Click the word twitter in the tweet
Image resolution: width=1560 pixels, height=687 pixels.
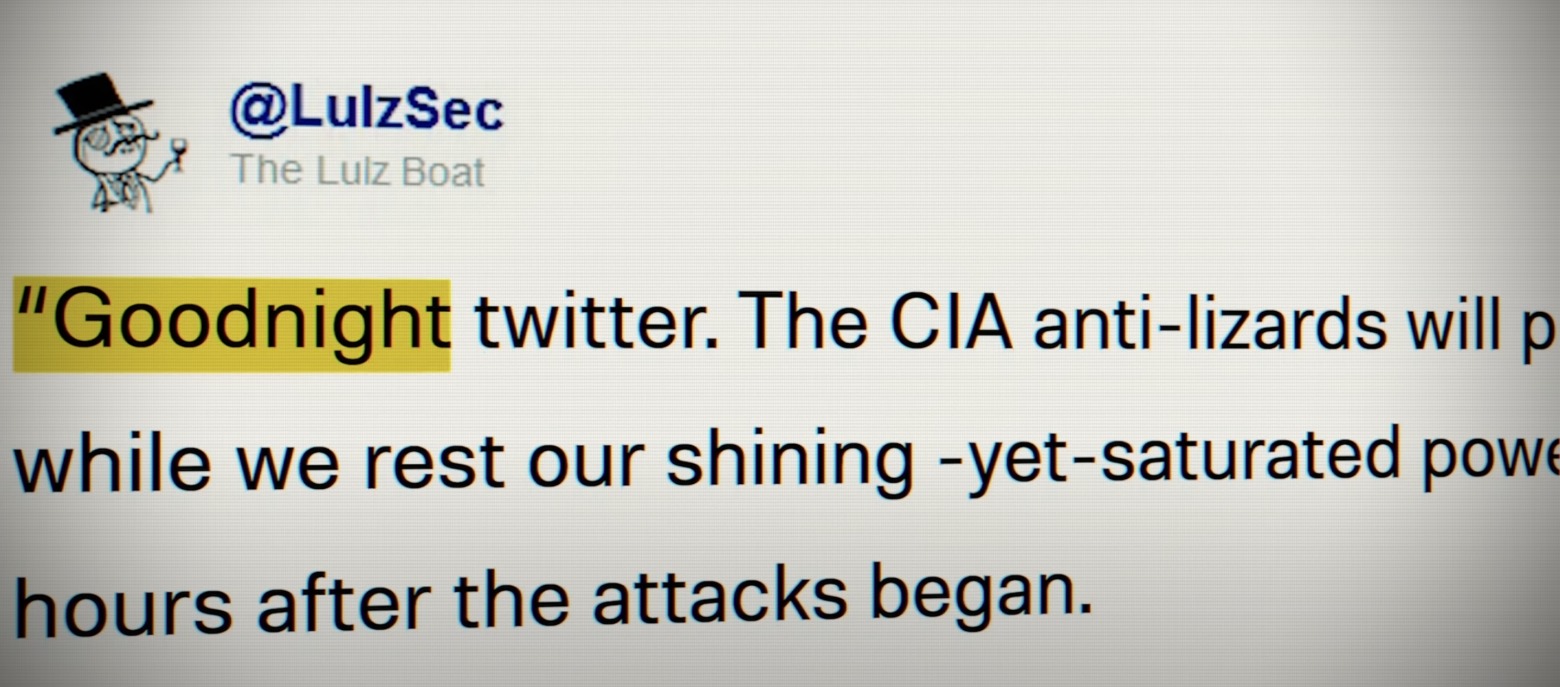[x=598, y=326]
